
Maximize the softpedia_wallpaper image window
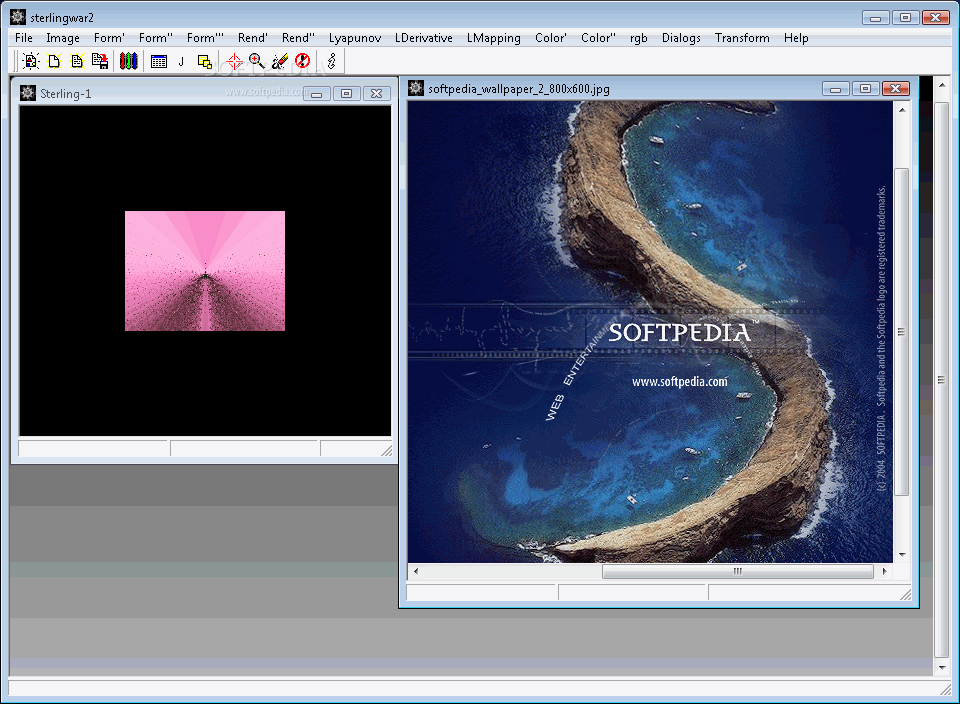coord(865,89)
